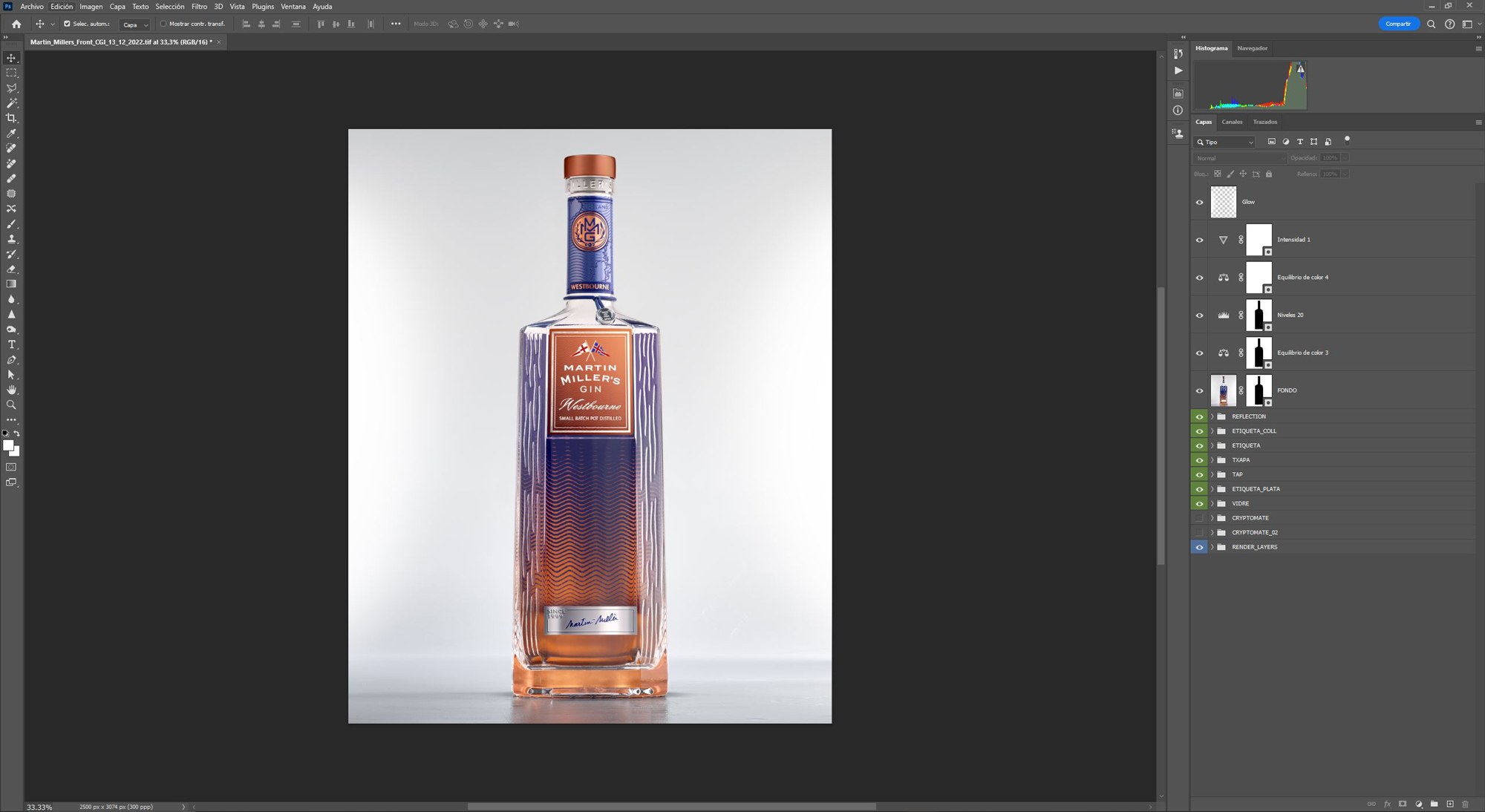1485x812 pixels.
Task: Open the Filtro menu
Action: (x=199, y=7)
